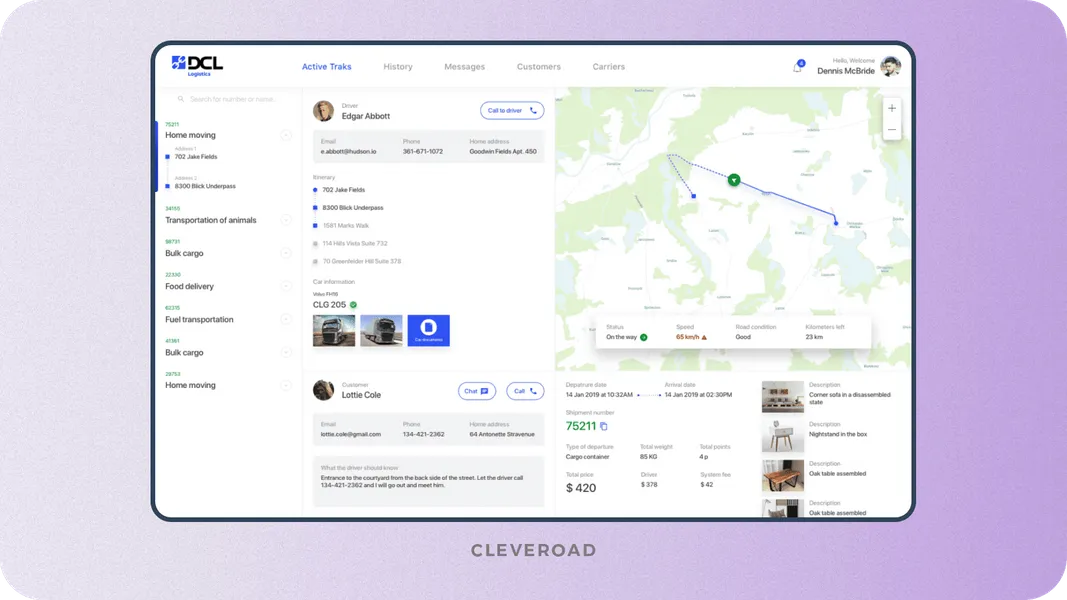Select itinerary stop 70 Greenfelder Hill Suite 378

361,261
